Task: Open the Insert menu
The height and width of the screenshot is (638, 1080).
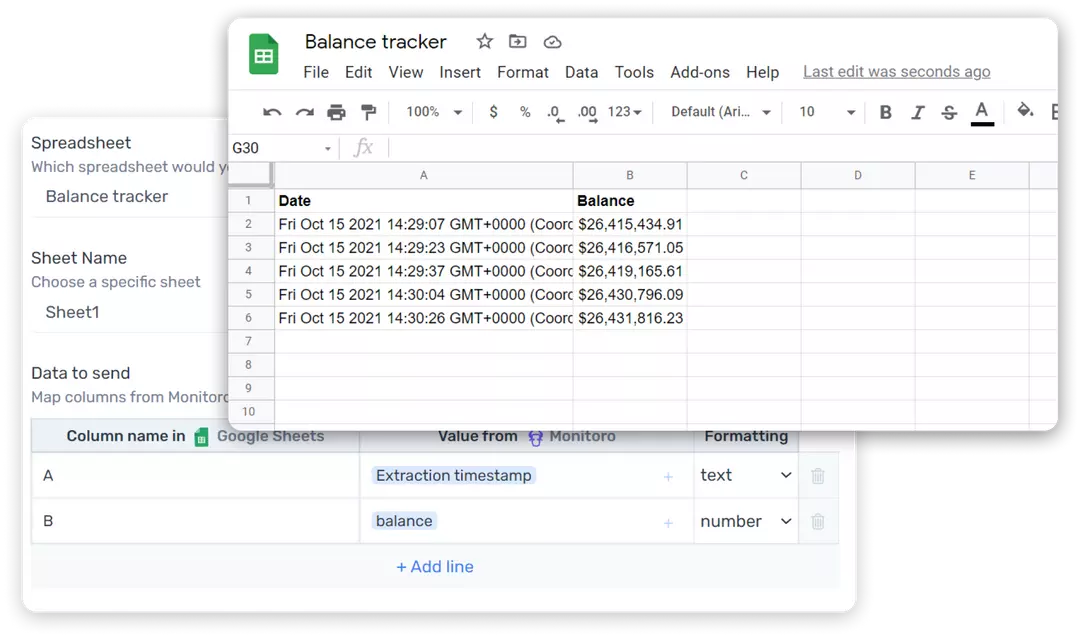Action: 460,72
